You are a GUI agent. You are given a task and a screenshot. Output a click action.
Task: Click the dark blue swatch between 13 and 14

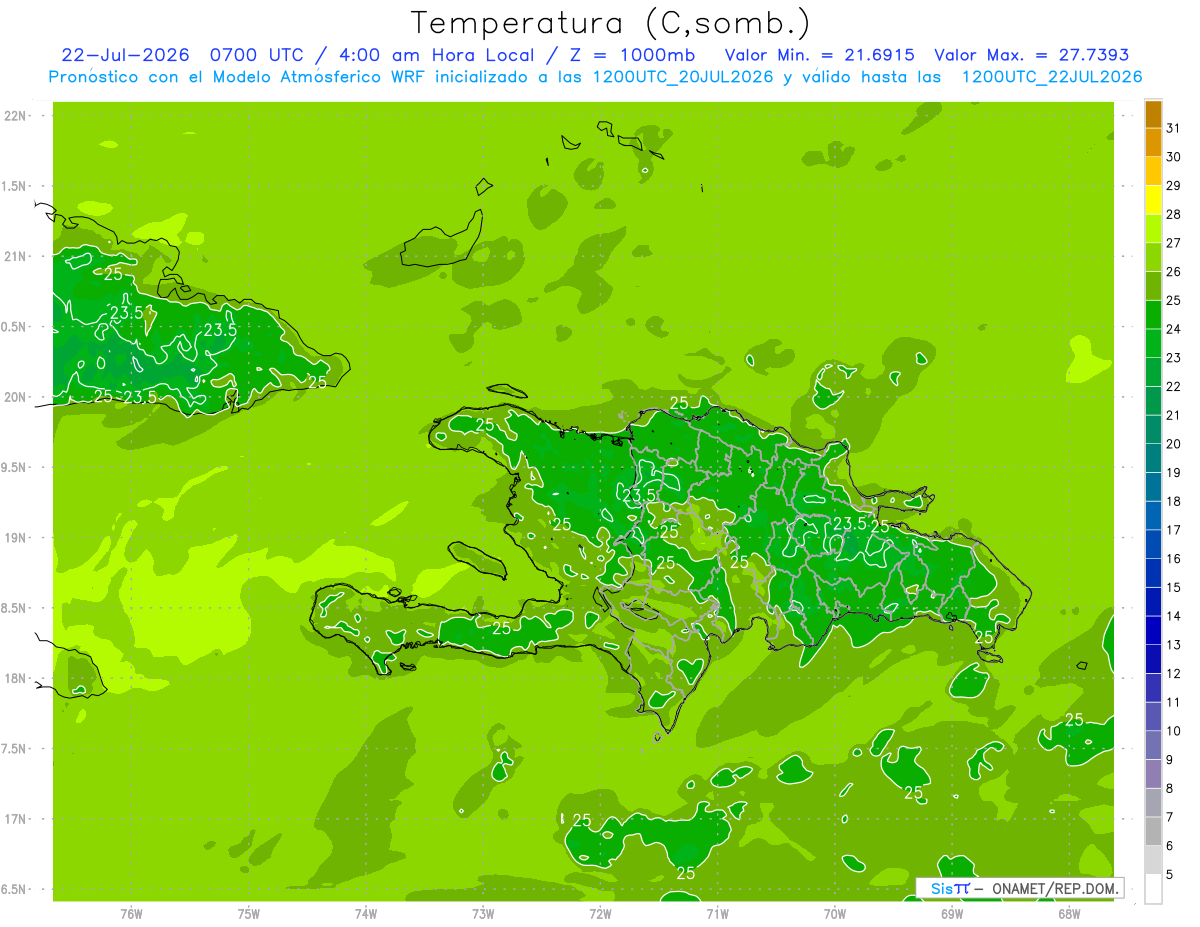coord(1153,631)
